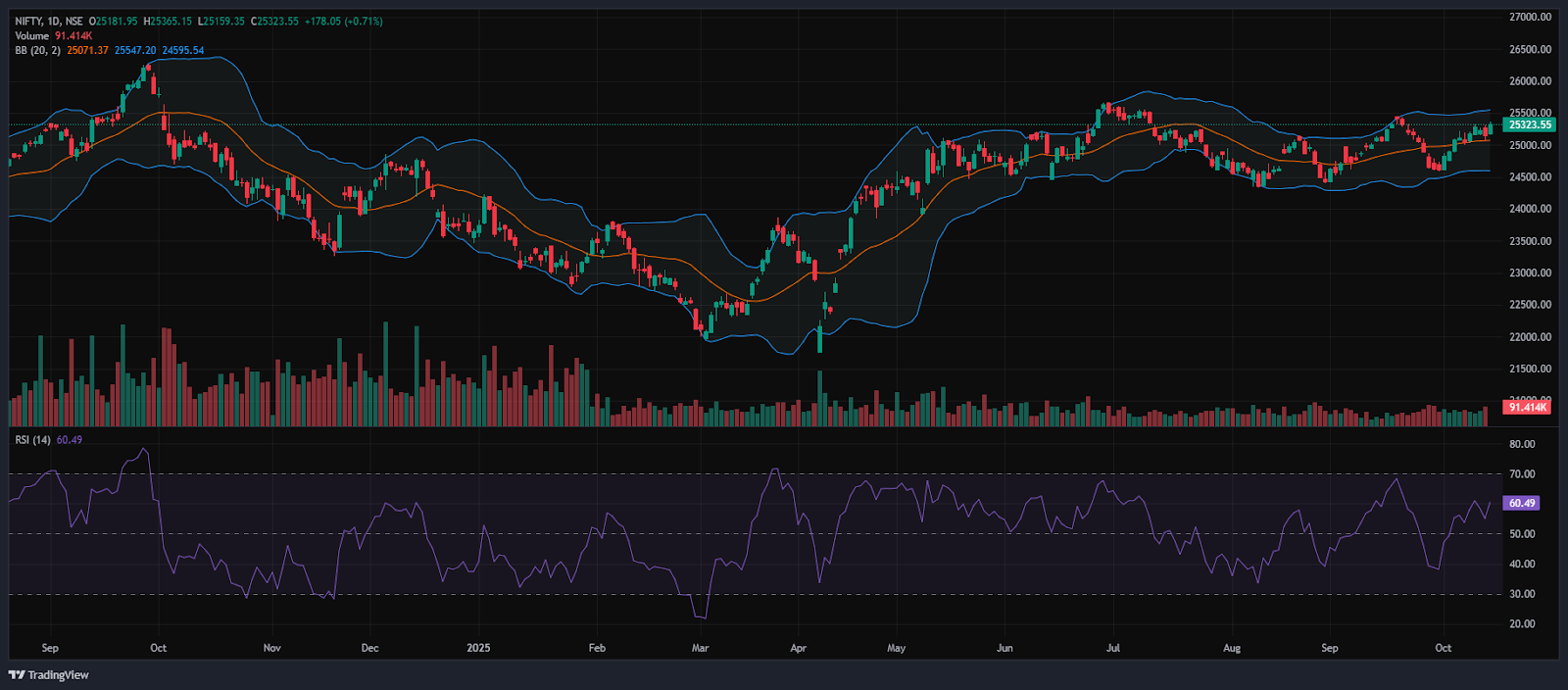Click the 91.414K volume tag on the axis
The image size is (1568, 690).
tap(1527, 407)
